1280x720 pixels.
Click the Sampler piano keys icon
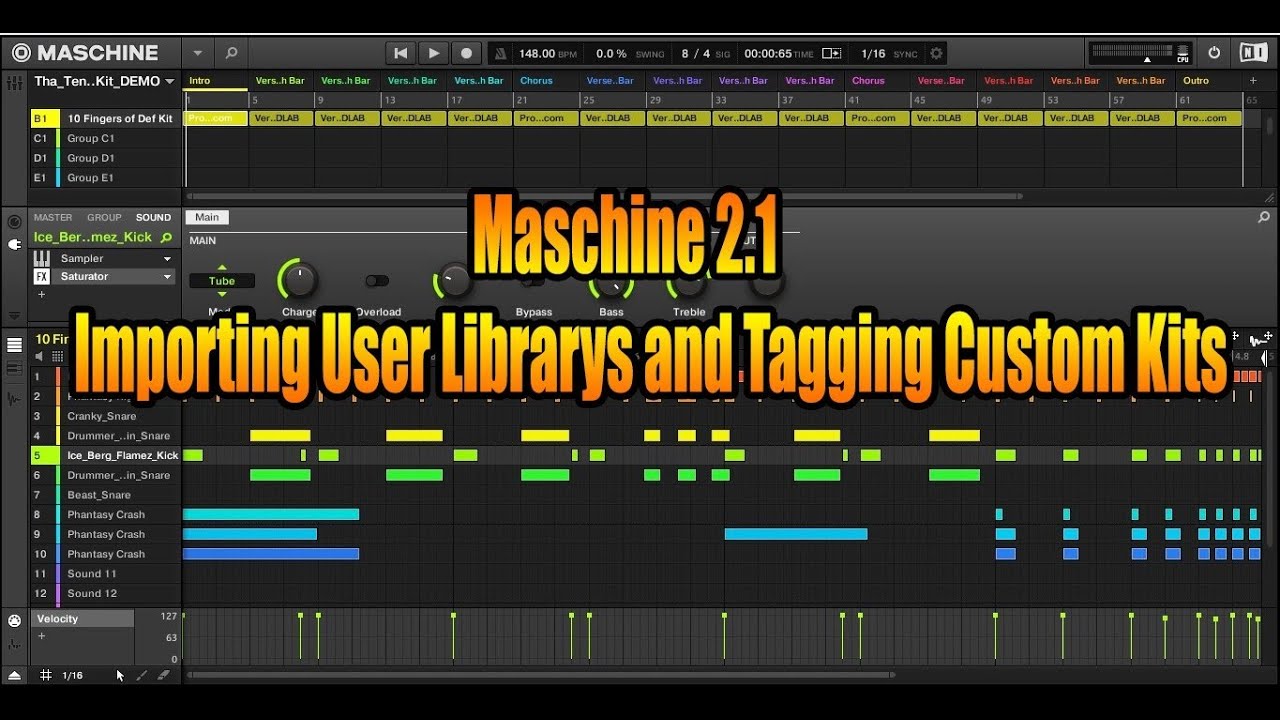[x=41, y=258]
